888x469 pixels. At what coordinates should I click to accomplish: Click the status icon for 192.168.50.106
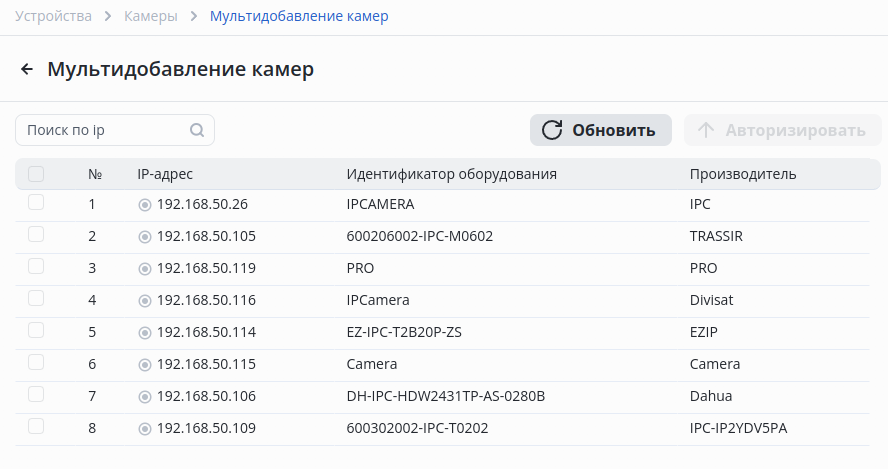click(145, 397)
